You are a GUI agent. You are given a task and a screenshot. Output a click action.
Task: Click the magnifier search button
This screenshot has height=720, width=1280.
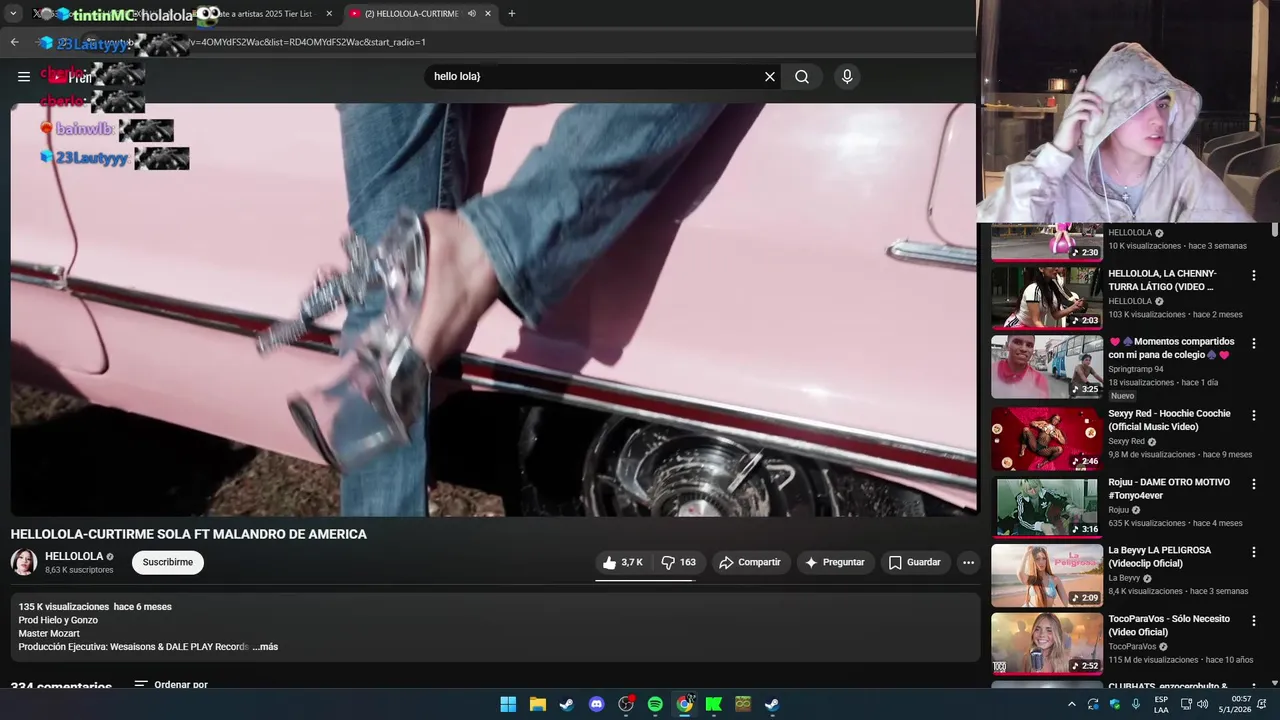[x=802, y=77]
